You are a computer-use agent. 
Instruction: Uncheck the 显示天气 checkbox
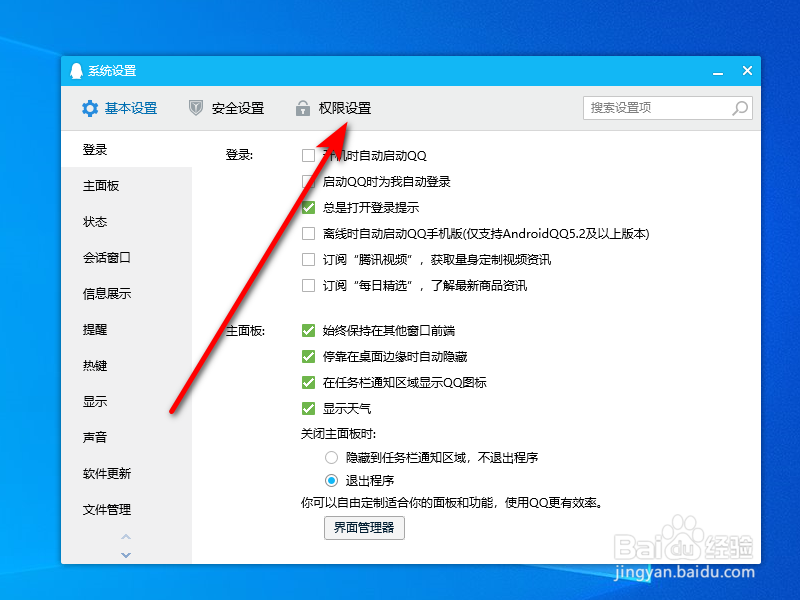[x=308, y=409]
